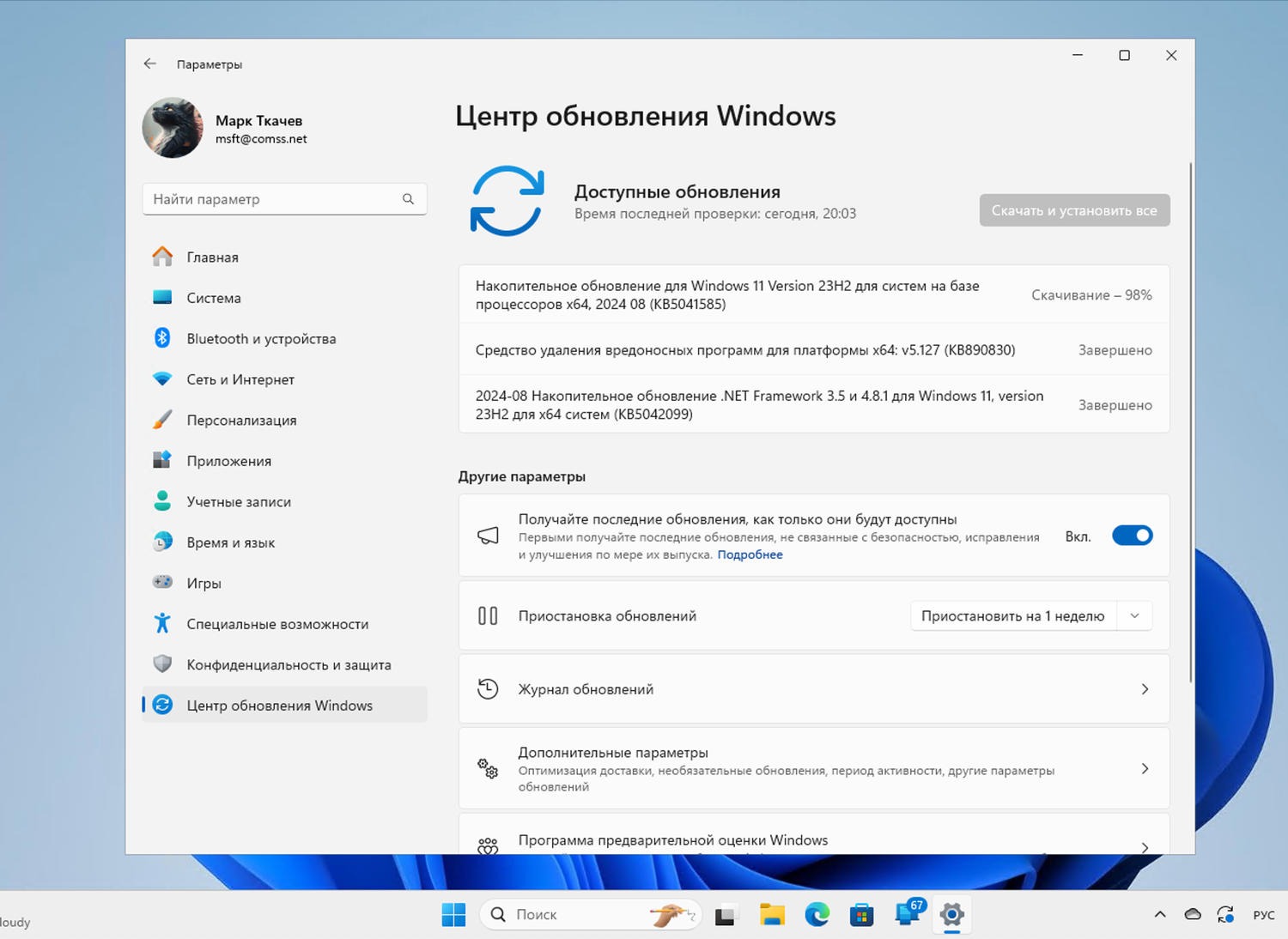Image resolution: width=1288 pixels, height=939 pixels.
Task: Click Завершено status of the KB890830 update
Action: pyautogui.click(x=1115, y=350)
